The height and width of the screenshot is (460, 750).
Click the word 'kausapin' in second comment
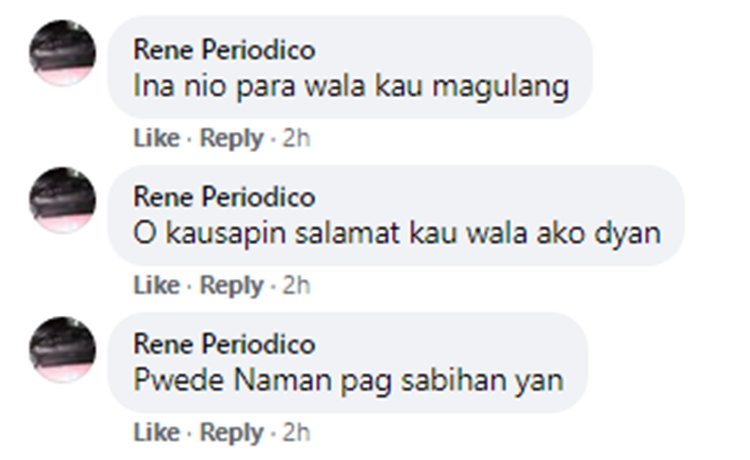[225, 234]
